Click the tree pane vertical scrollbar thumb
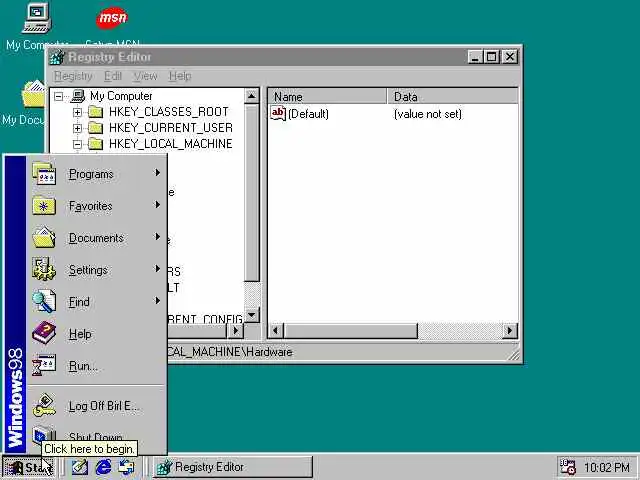The width and height of the screenshot is (640, 480). [252, 193]
